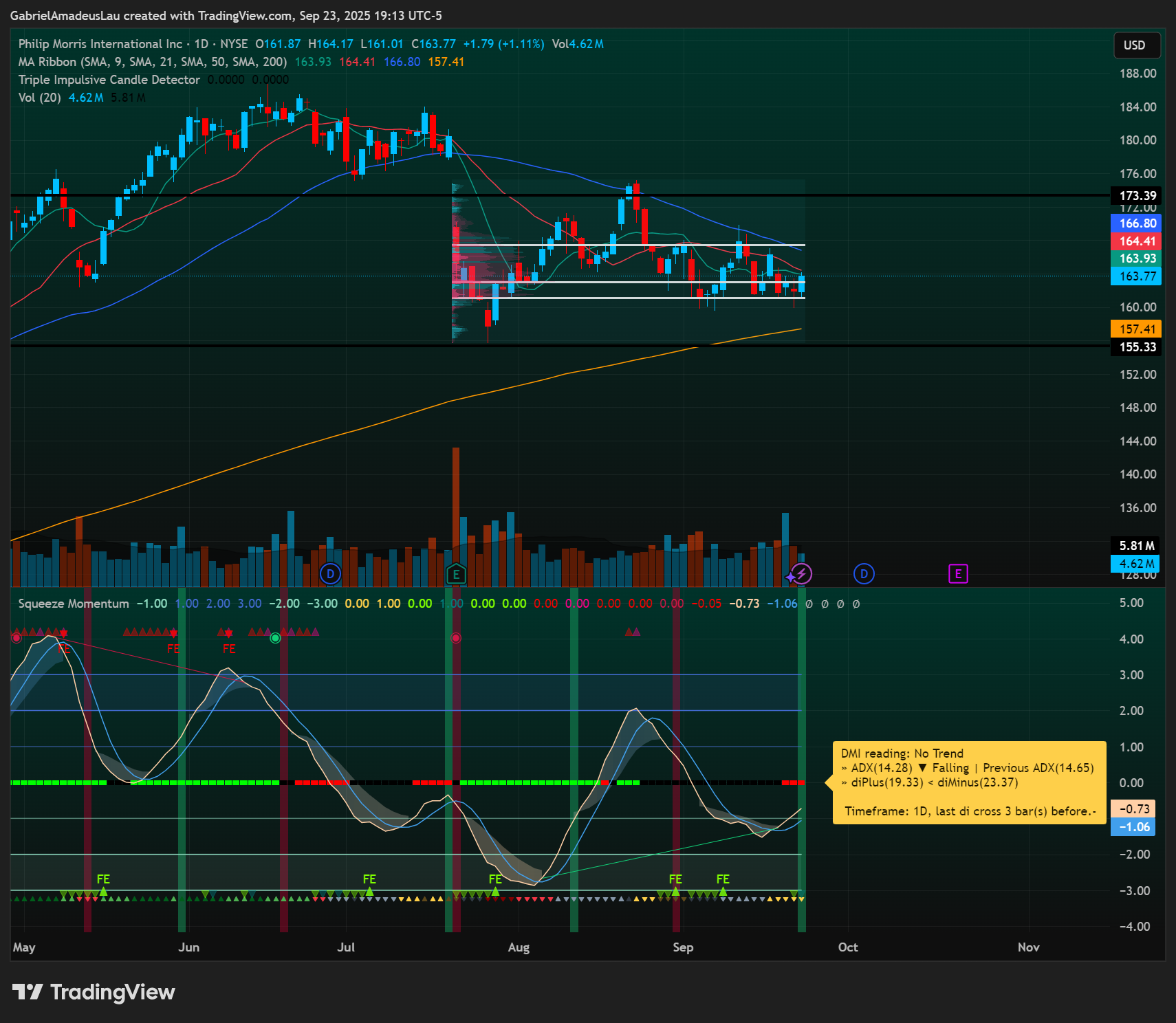This screenshot has height=1023, width=1176.
Task: Click the pink circle marker below earnings
Action: click(456, 638)
